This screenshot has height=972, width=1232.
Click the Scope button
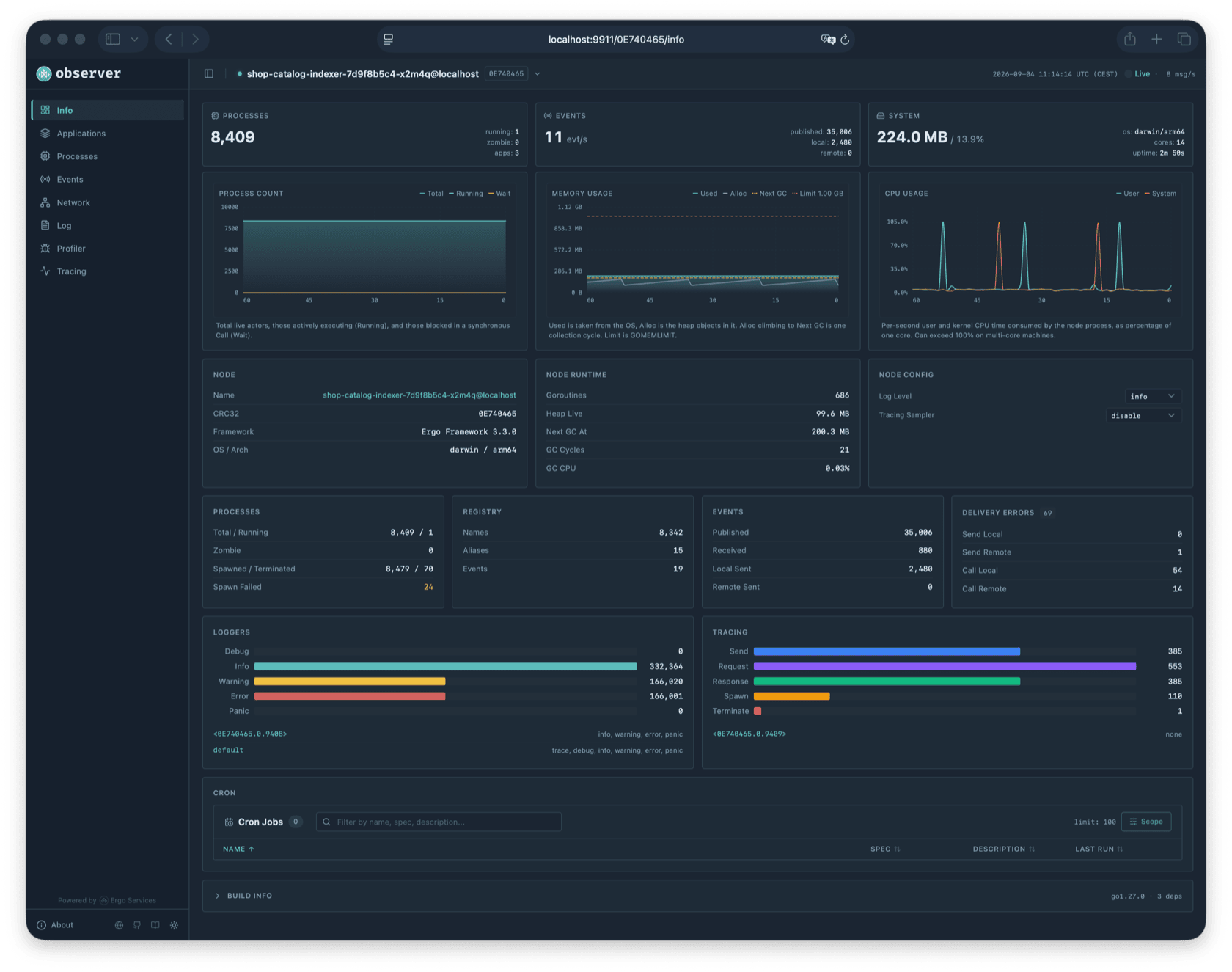(1146, 822)
